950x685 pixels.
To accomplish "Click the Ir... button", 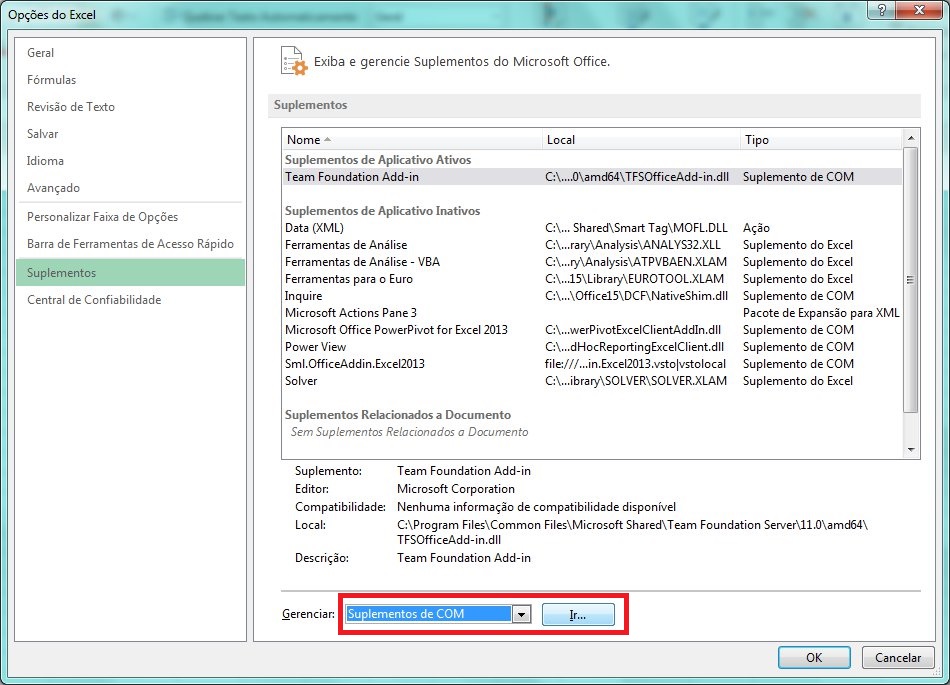I will click(x=578, y=614).
